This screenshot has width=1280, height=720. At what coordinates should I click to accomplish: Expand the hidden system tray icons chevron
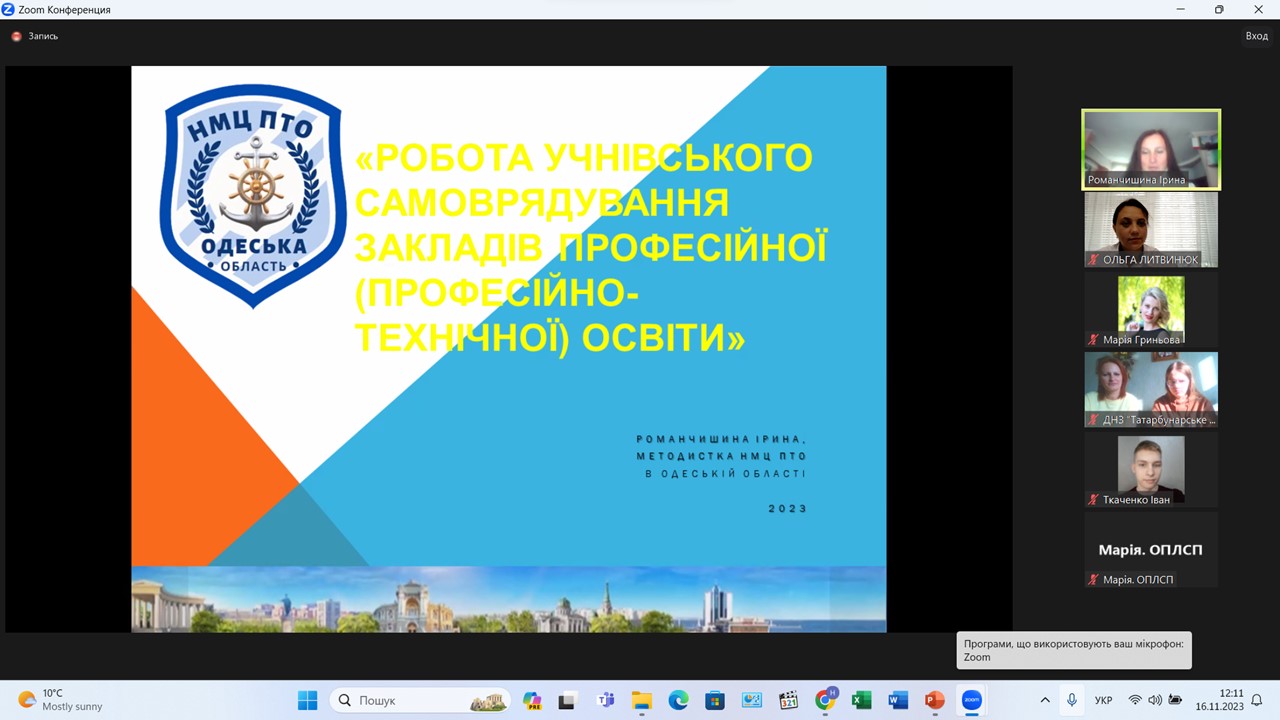coord(1045,700)
